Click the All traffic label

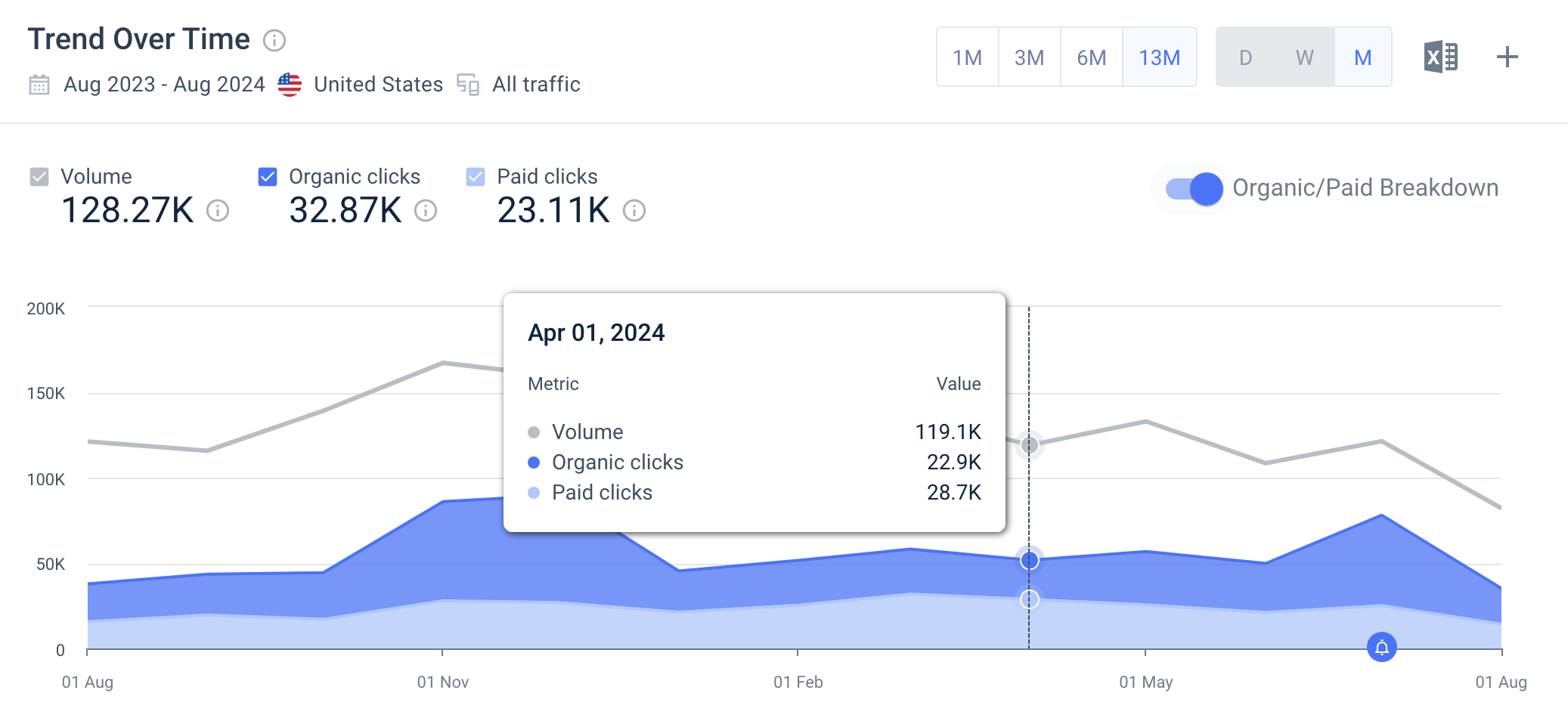[x=536, y=84]
